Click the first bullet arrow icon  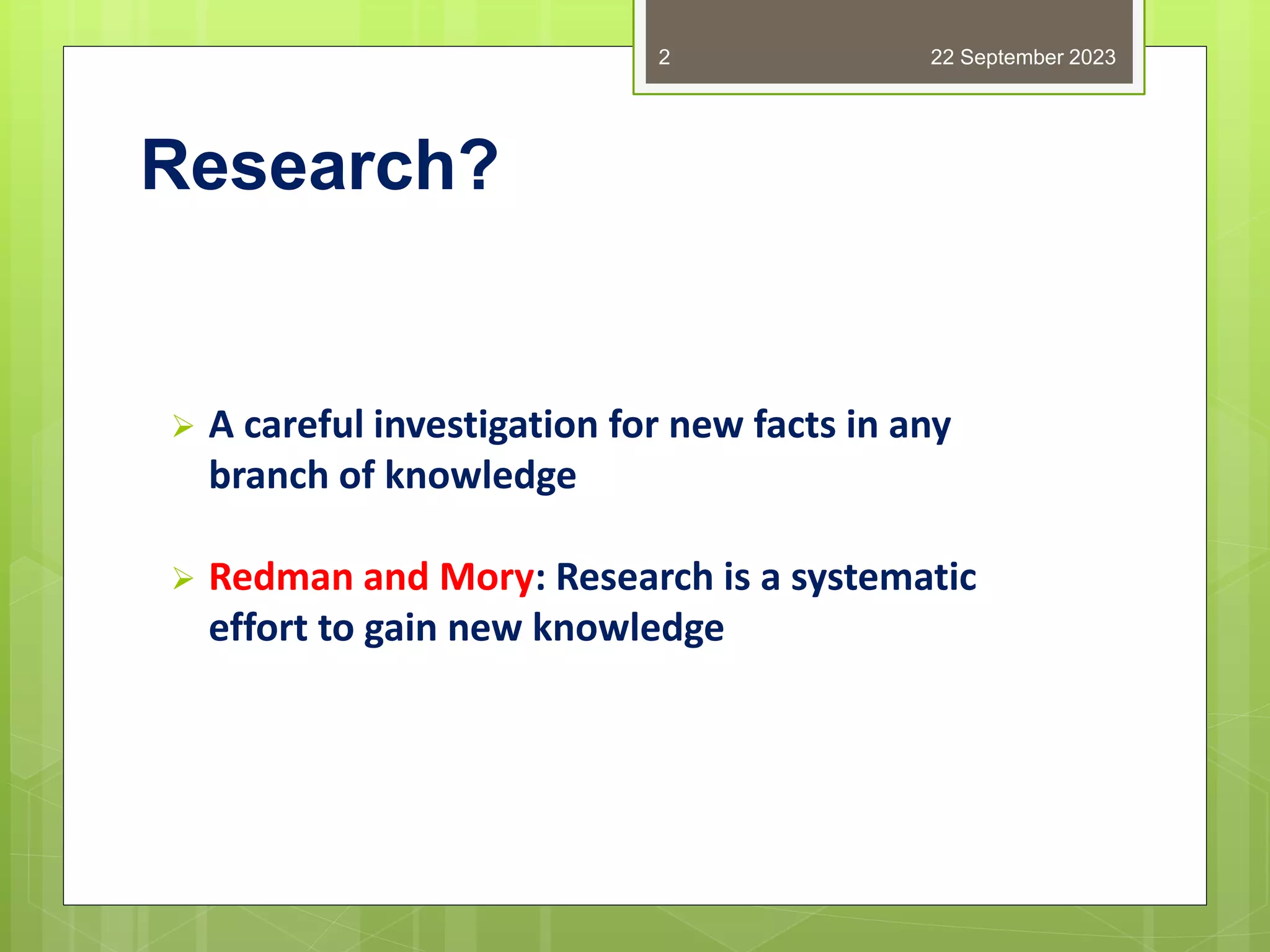184,426
